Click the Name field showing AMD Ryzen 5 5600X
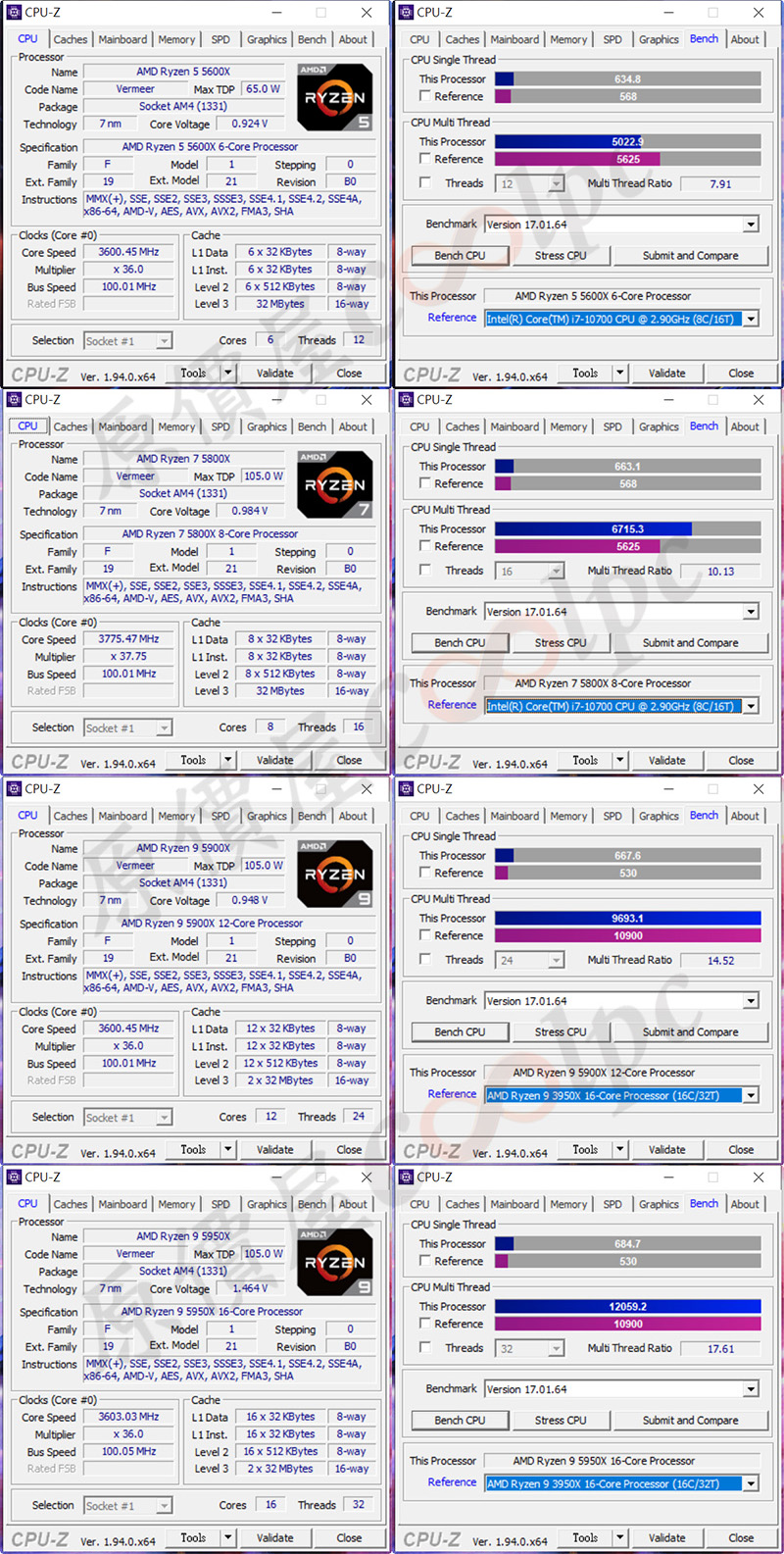The image size is (784, 1554). click(x=183, y=72)
